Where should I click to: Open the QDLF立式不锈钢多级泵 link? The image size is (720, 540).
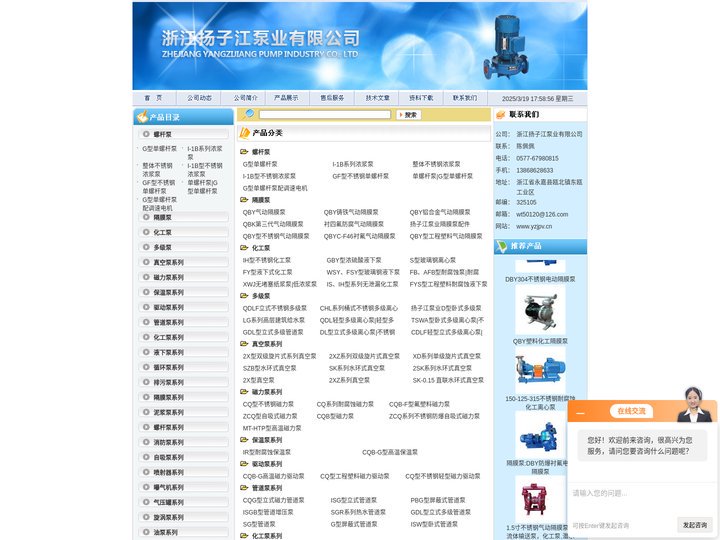pyautogui.click(x=275, y=308)
